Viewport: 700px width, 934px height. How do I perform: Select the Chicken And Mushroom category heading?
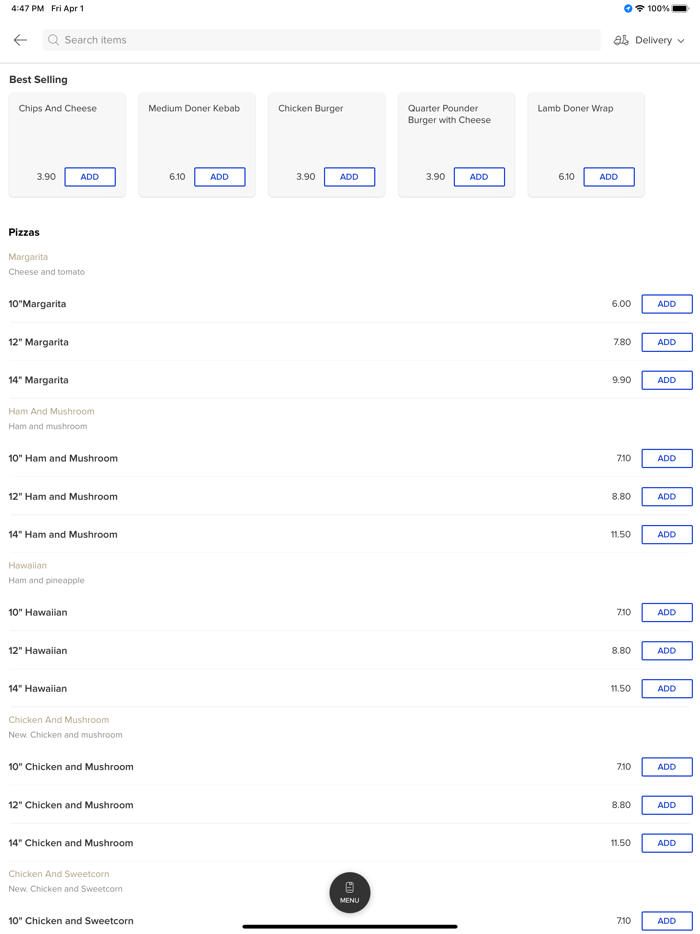[x=59, y=720]
